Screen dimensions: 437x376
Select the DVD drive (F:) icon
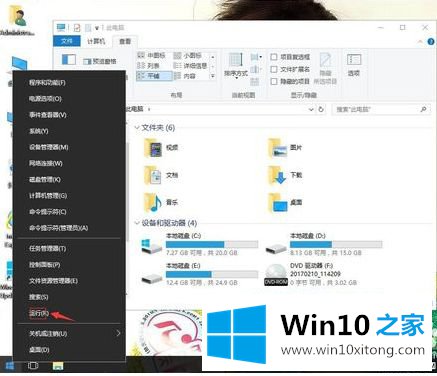coord(276,275)
